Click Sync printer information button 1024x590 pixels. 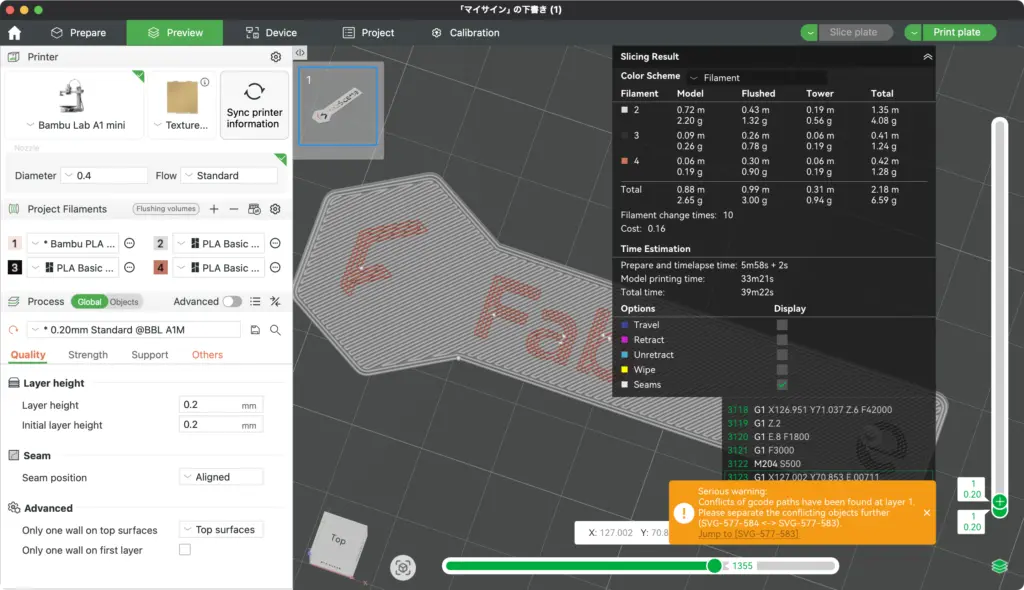coord(254,105)
